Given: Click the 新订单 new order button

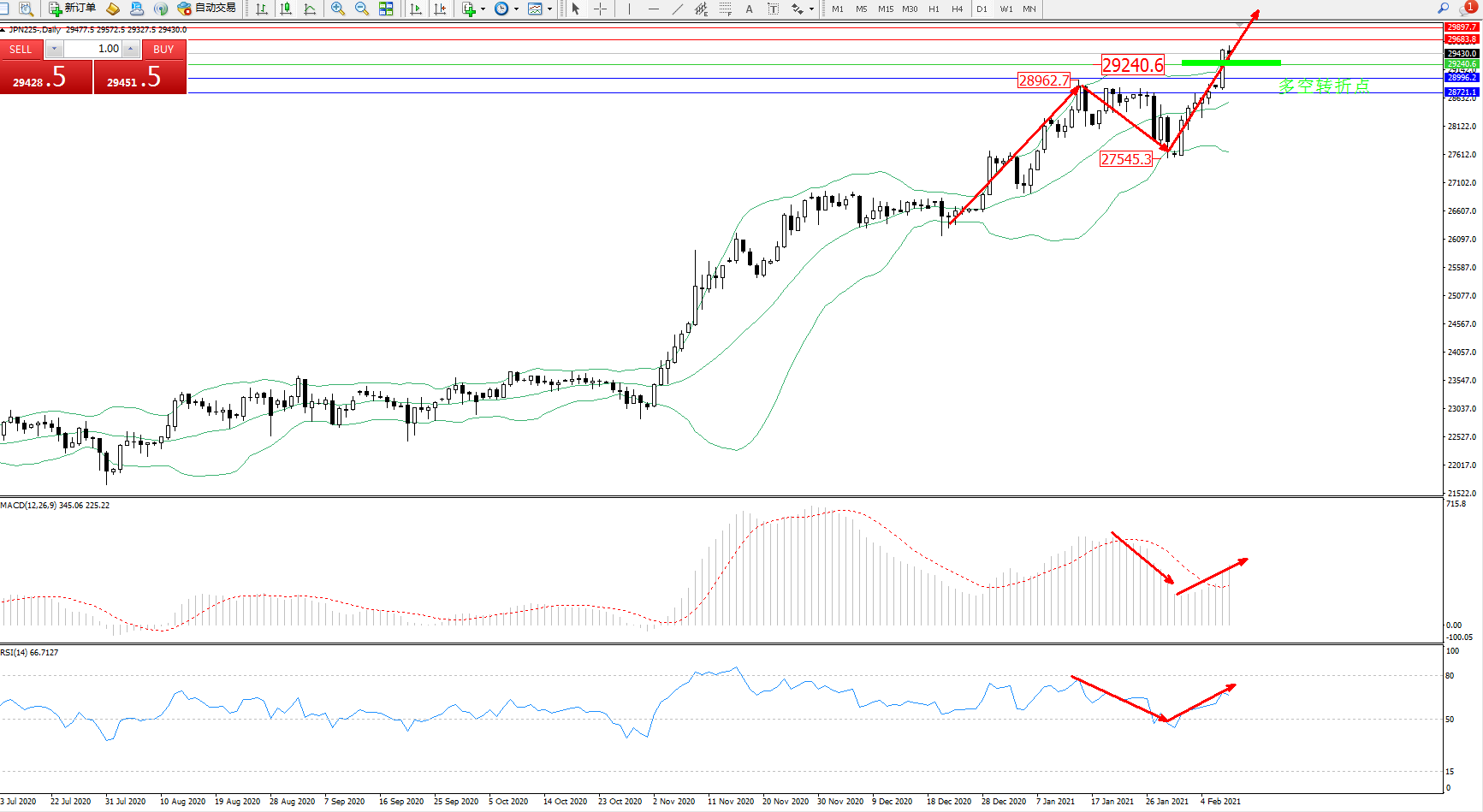Looking at the screenshot, I should click(72, 9).
